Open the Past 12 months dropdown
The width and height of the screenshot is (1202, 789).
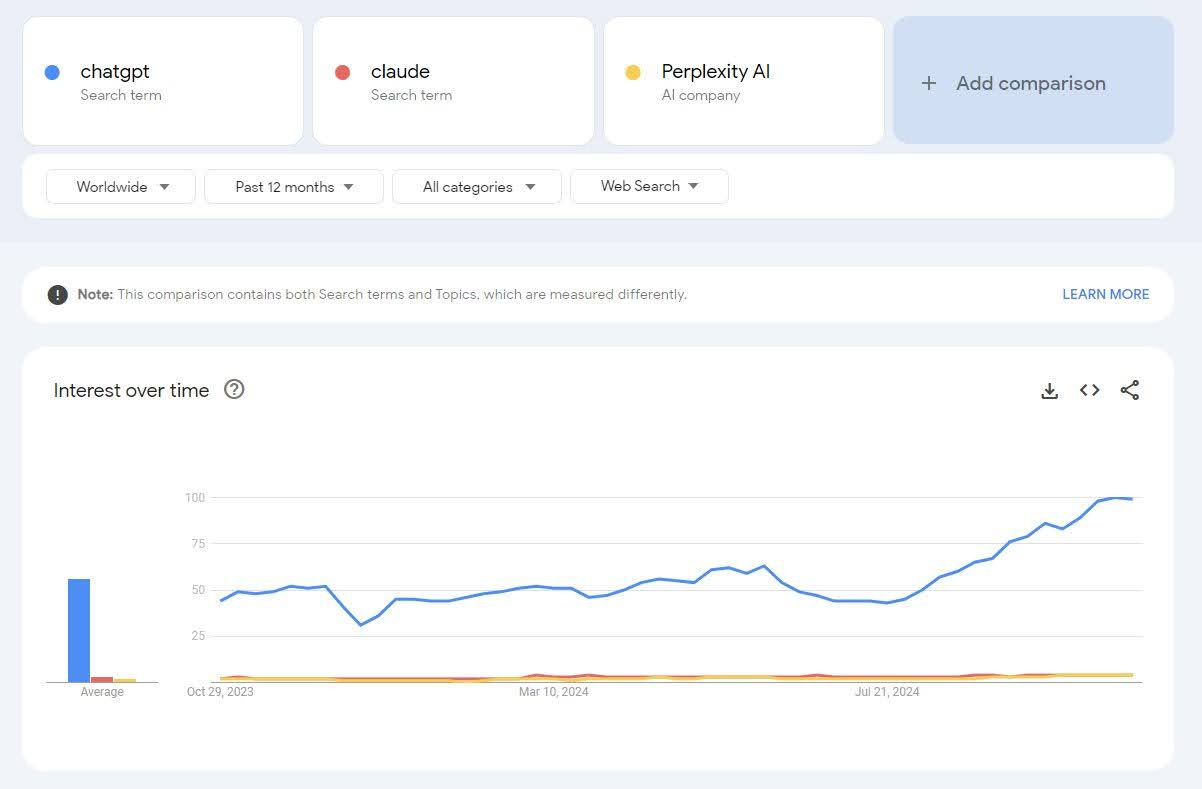pos(294,187)
